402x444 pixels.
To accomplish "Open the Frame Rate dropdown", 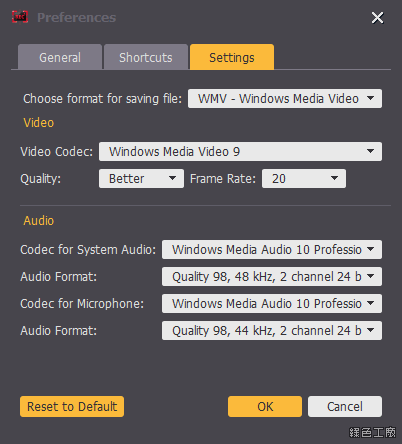I will [x=304, y=179].
